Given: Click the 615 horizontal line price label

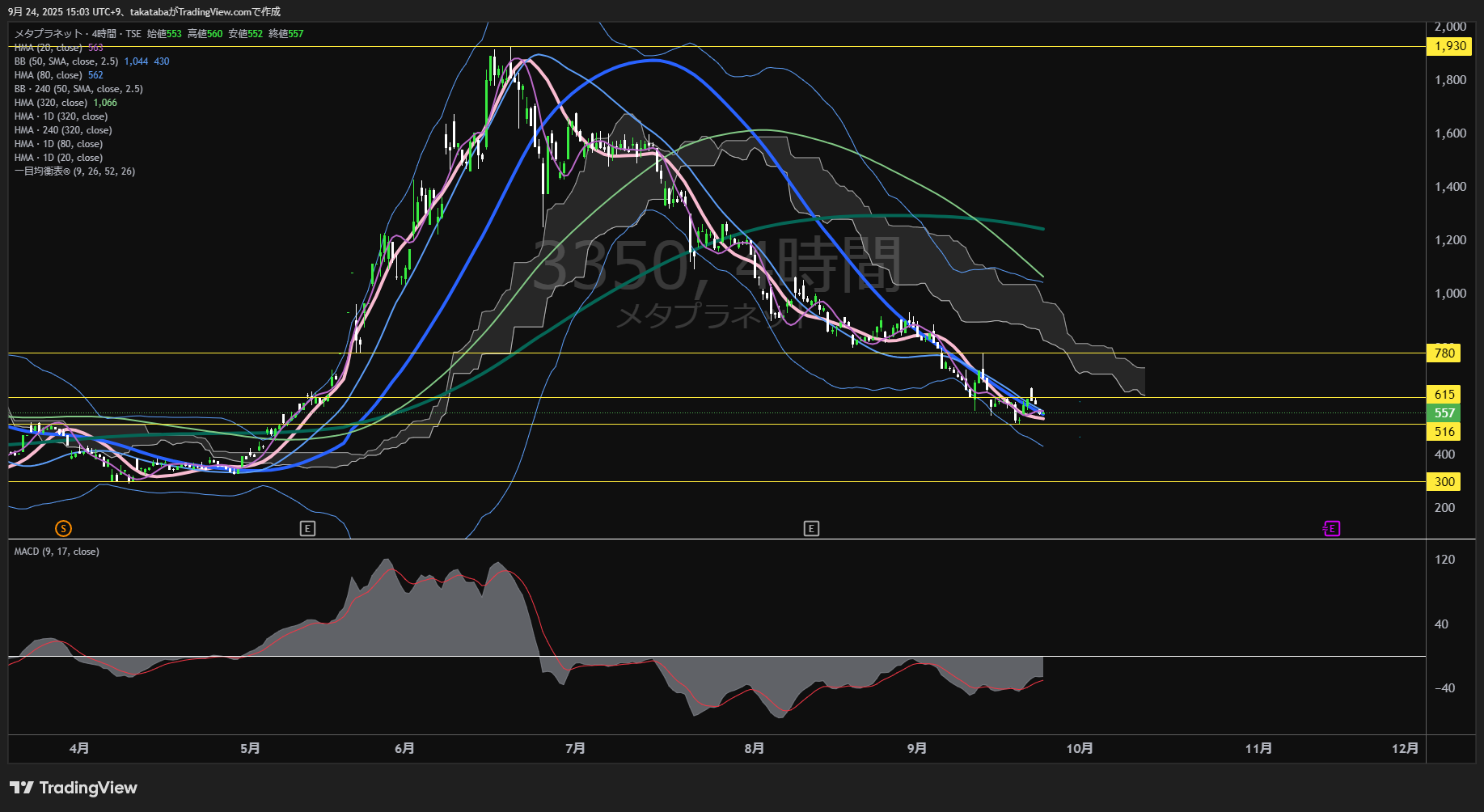Looking at the screenshot, I should (x=1444, y=395).
